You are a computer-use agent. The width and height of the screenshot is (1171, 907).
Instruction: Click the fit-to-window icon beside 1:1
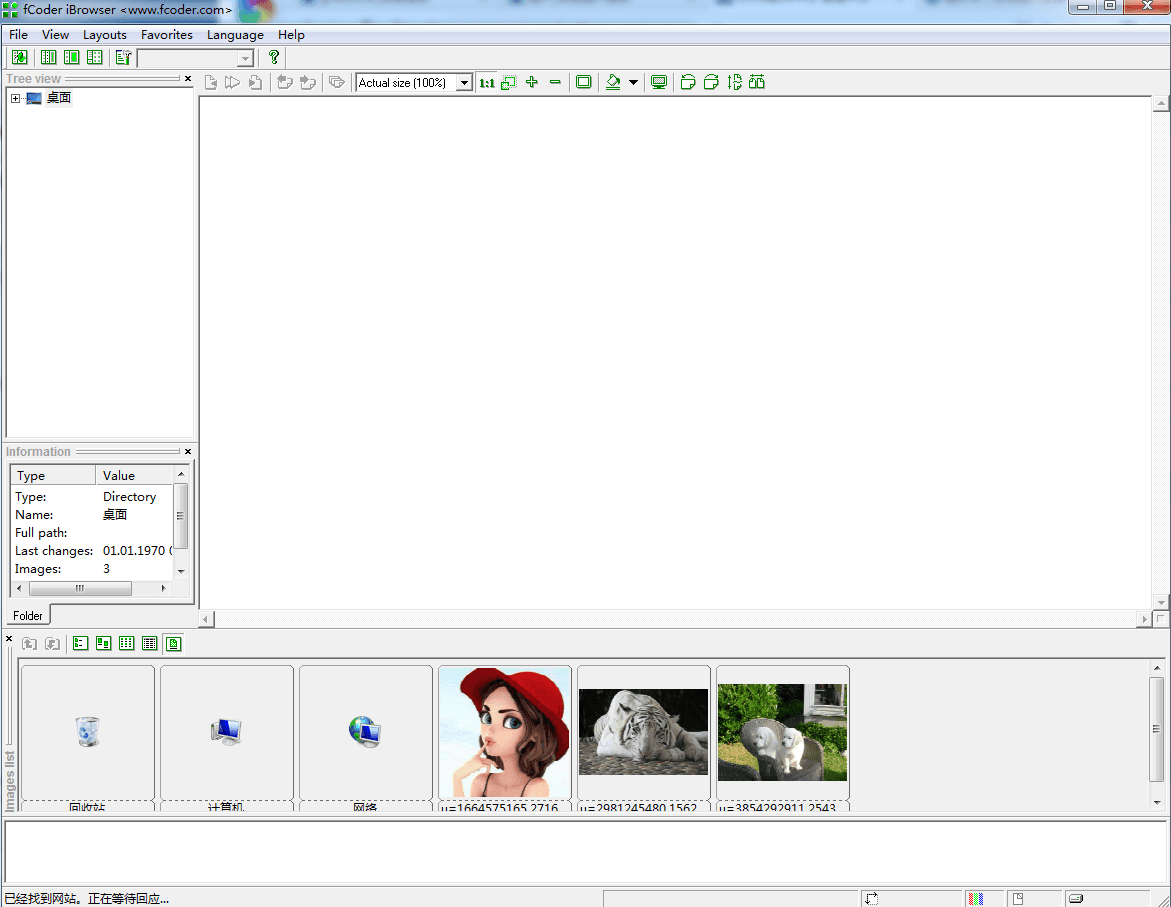[x=509, y=82]
